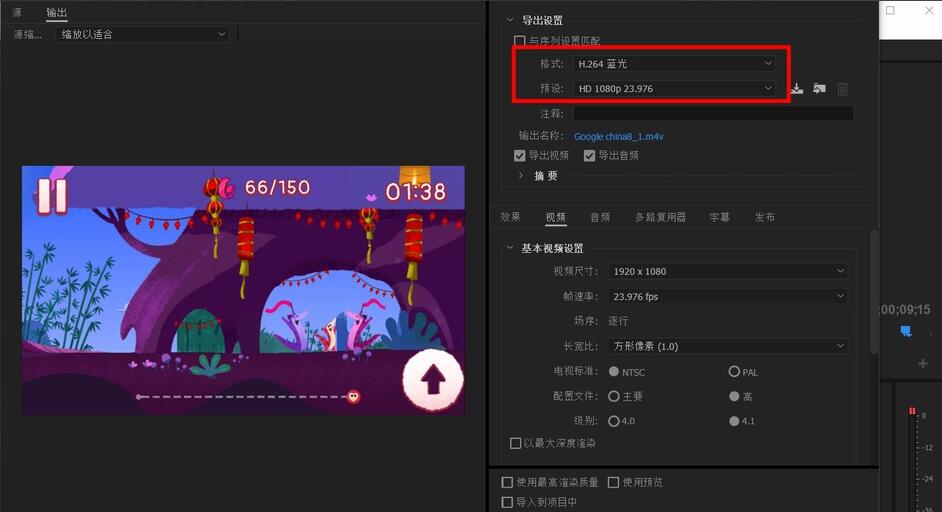Select the High profile radio button
The width and height of the screenshot is (942, 512).
tap(734, 397)
